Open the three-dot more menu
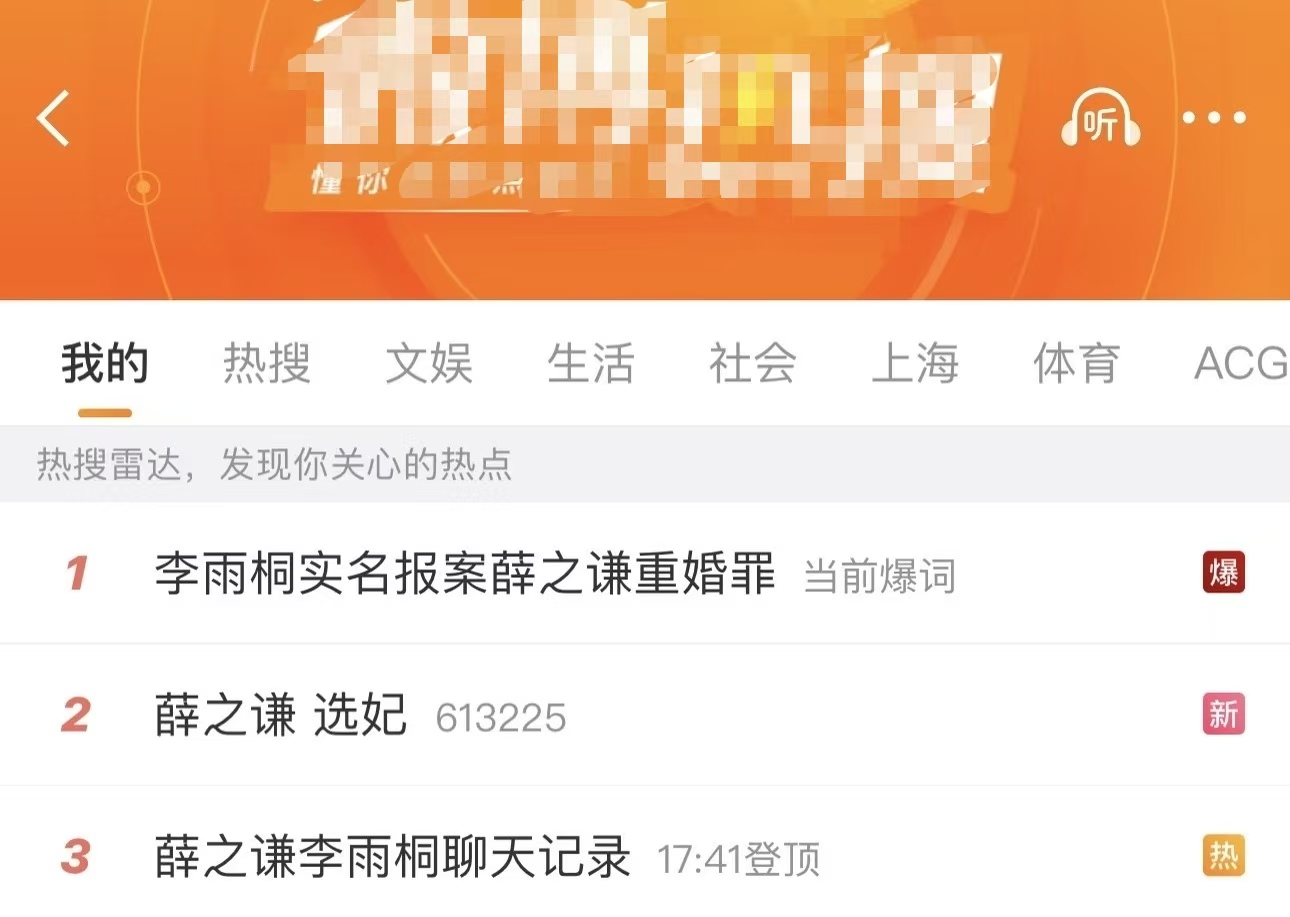Screen dimensions: 1290x917 point(1215,118)
